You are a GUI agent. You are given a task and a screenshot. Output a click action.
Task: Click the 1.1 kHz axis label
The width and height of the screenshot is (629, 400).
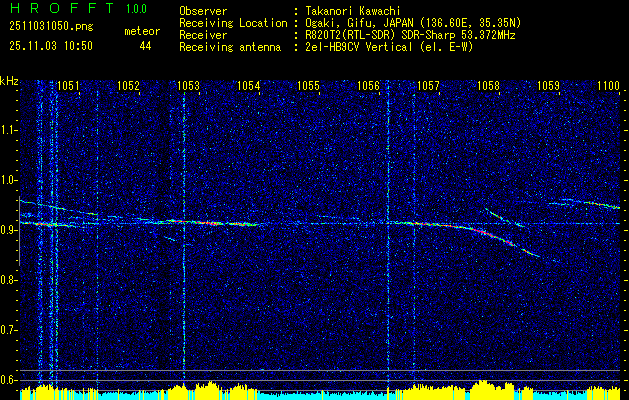point(9,130)
